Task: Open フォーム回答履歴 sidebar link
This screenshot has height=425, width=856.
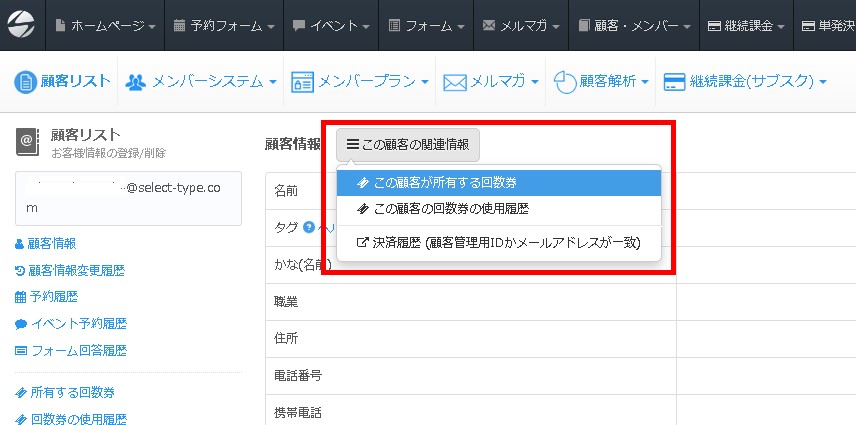Action: pyautogui.click(x=79, y=350)
